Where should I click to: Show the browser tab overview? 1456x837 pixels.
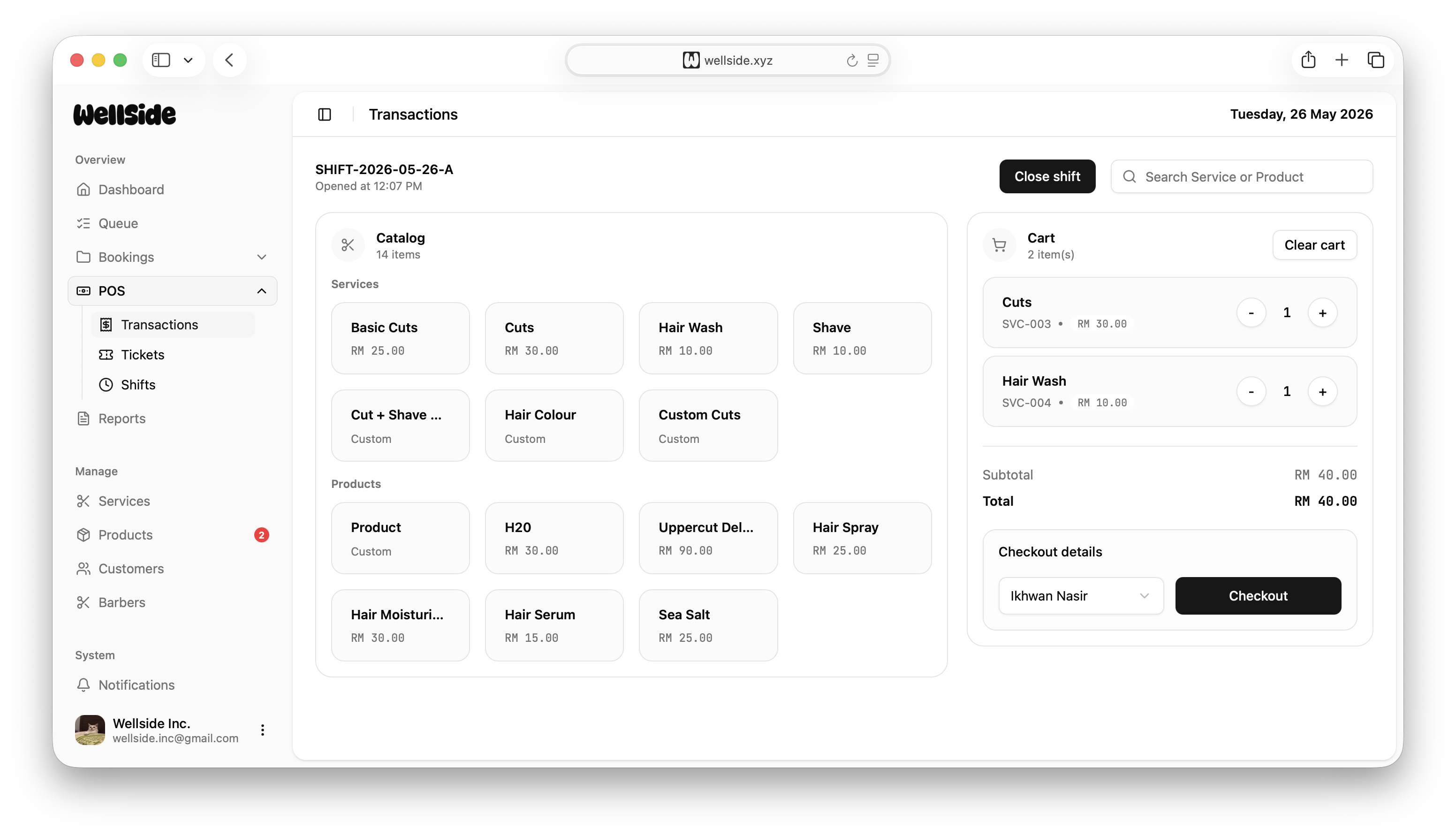[1376, 60]
